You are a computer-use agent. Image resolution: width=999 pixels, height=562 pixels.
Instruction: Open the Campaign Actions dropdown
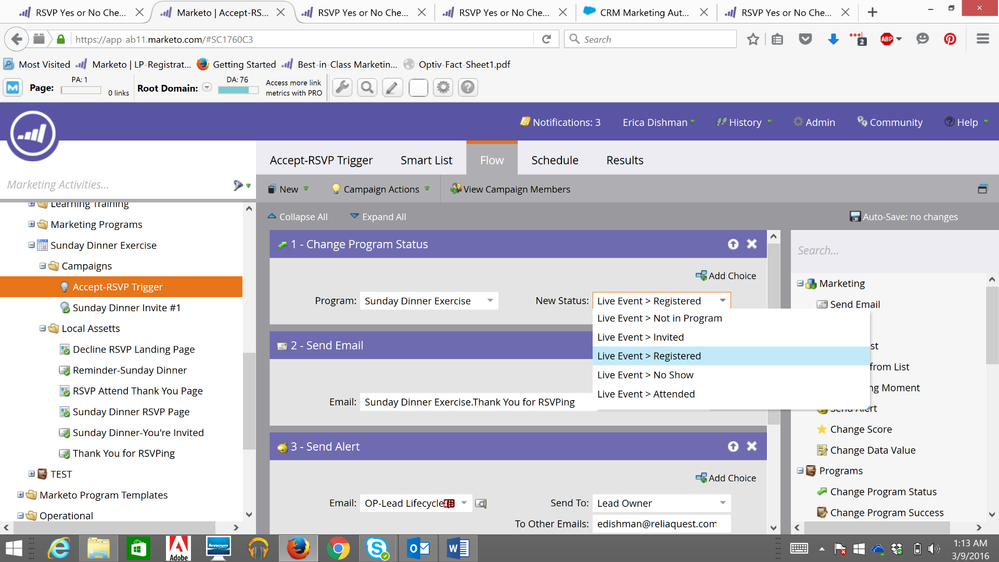click(380, 189)
